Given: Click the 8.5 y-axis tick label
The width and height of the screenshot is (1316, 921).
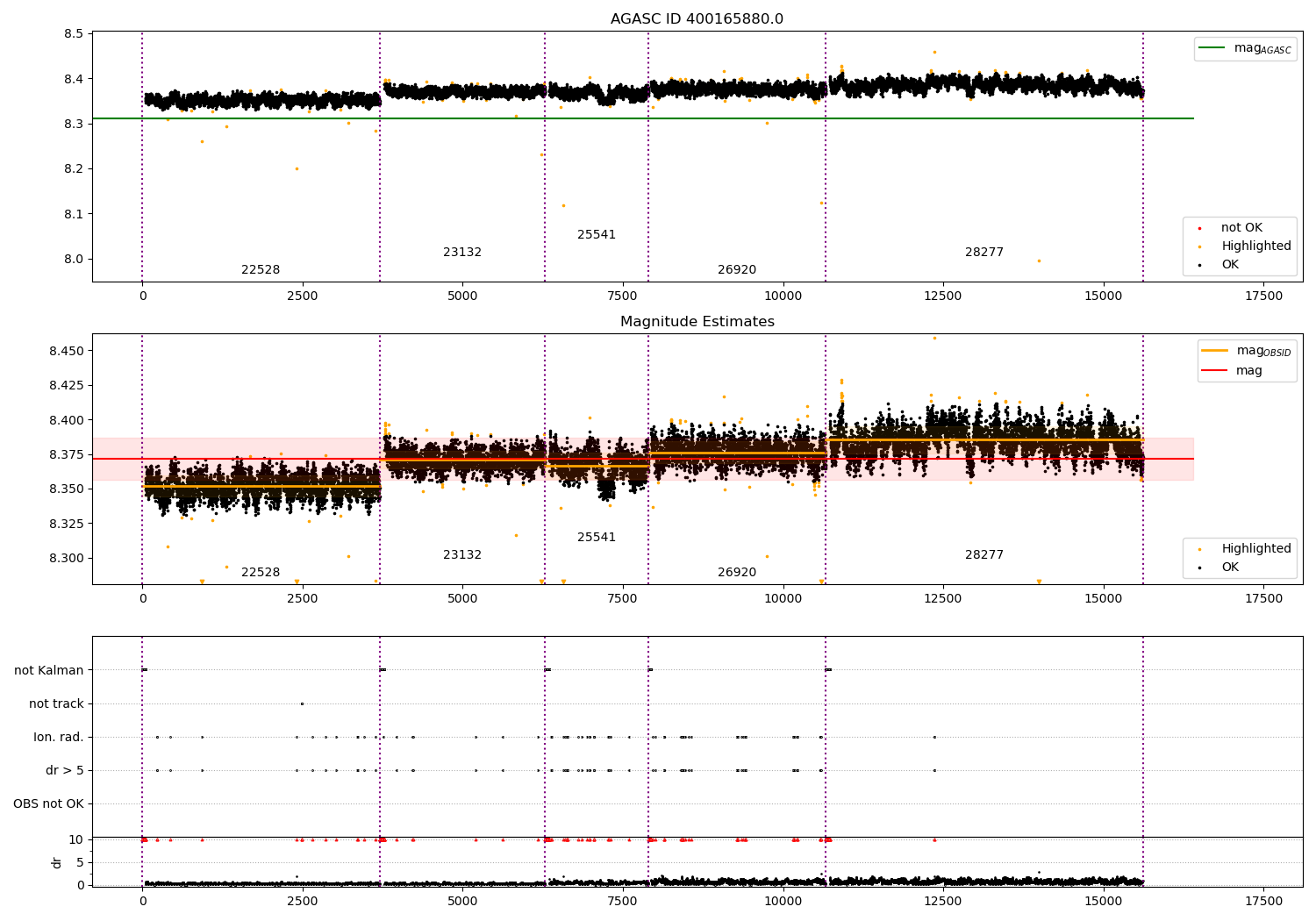Looking at the screenshot, I should pyautogui.click(x=74, y=34).
